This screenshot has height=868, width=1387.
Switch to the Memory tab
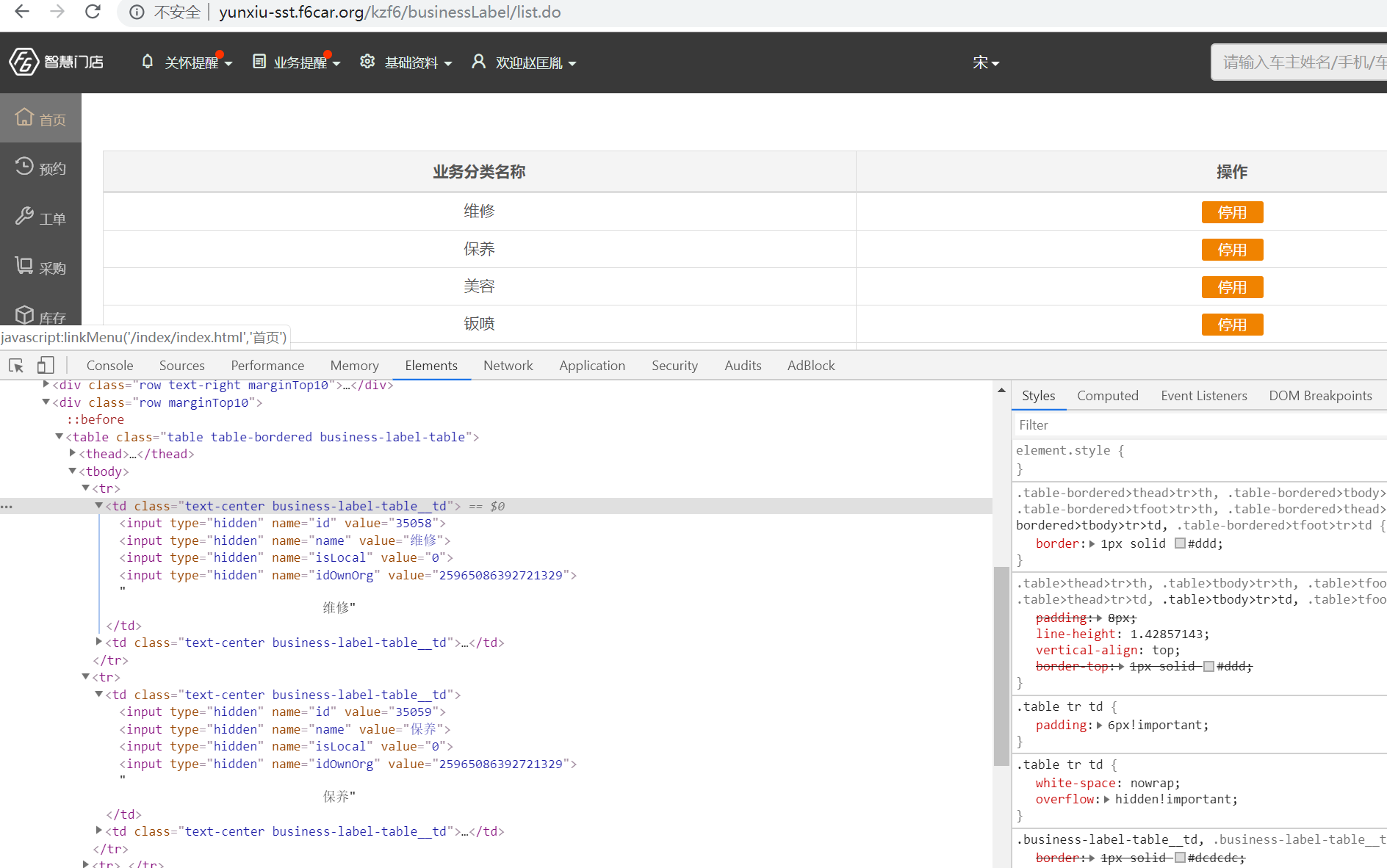354,365
